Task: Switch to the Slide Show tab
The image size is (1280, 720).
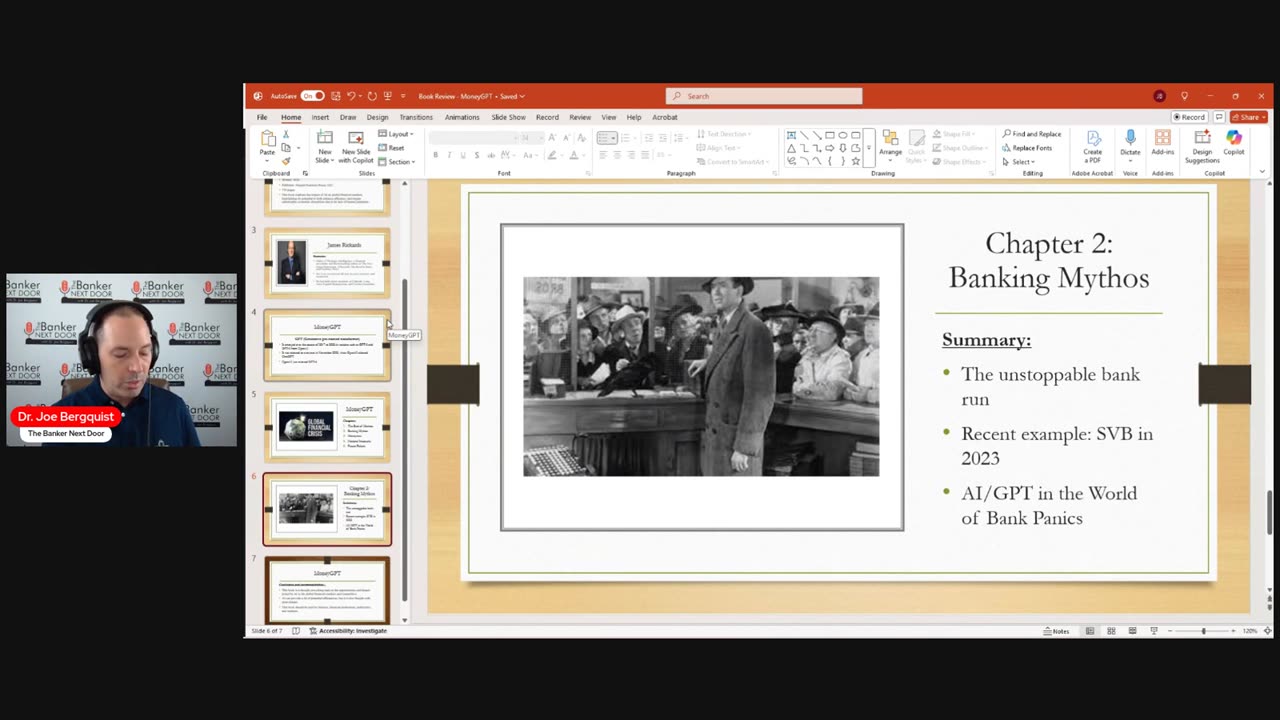Action: click(508, 117)
